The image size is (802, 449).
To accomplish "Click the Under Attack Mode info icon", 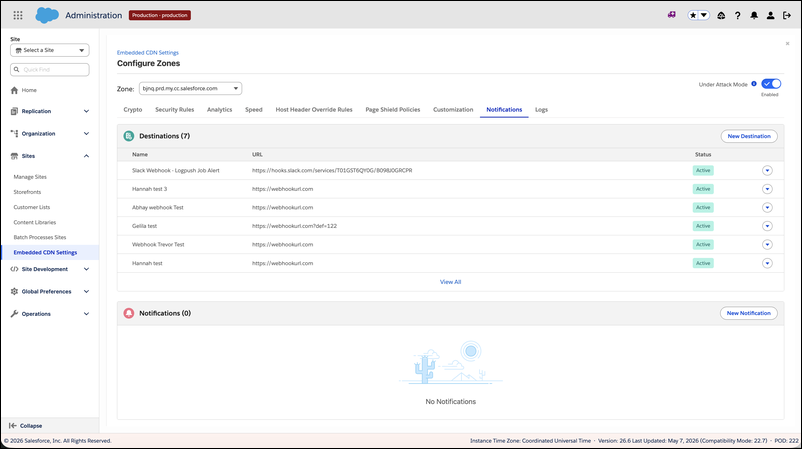I will click(754, 84).
